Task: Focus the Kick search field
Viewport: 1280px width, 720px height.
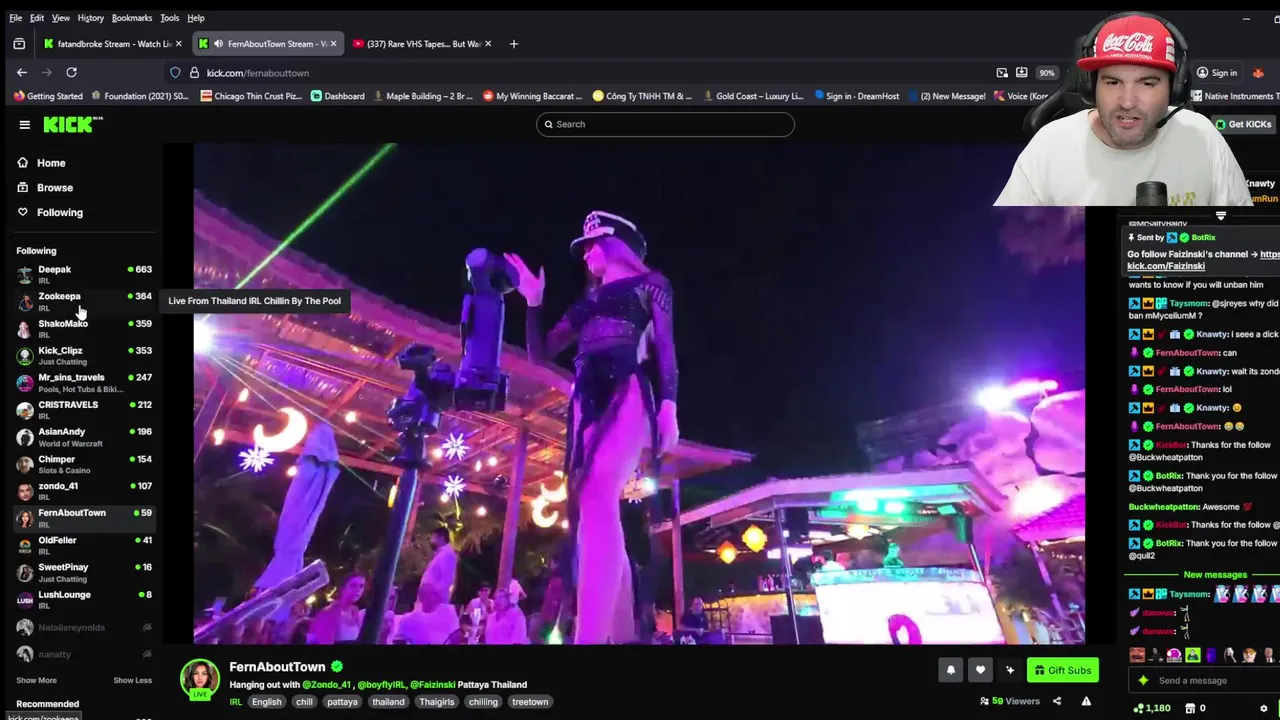Action: [x=665, y=124]
